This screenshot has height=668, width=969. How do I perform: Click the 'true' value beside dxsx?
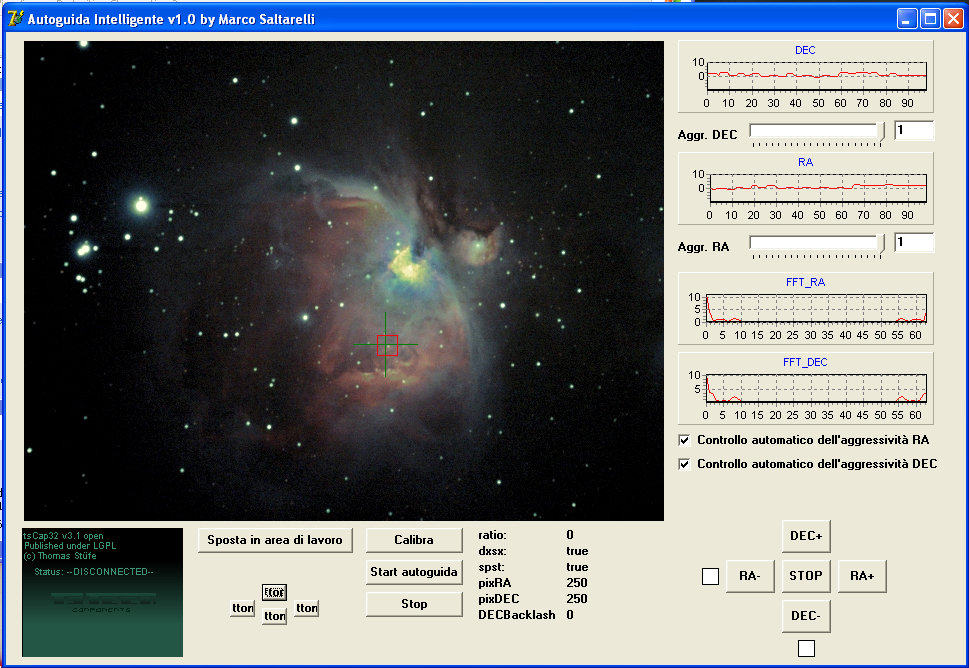point(577,551)
